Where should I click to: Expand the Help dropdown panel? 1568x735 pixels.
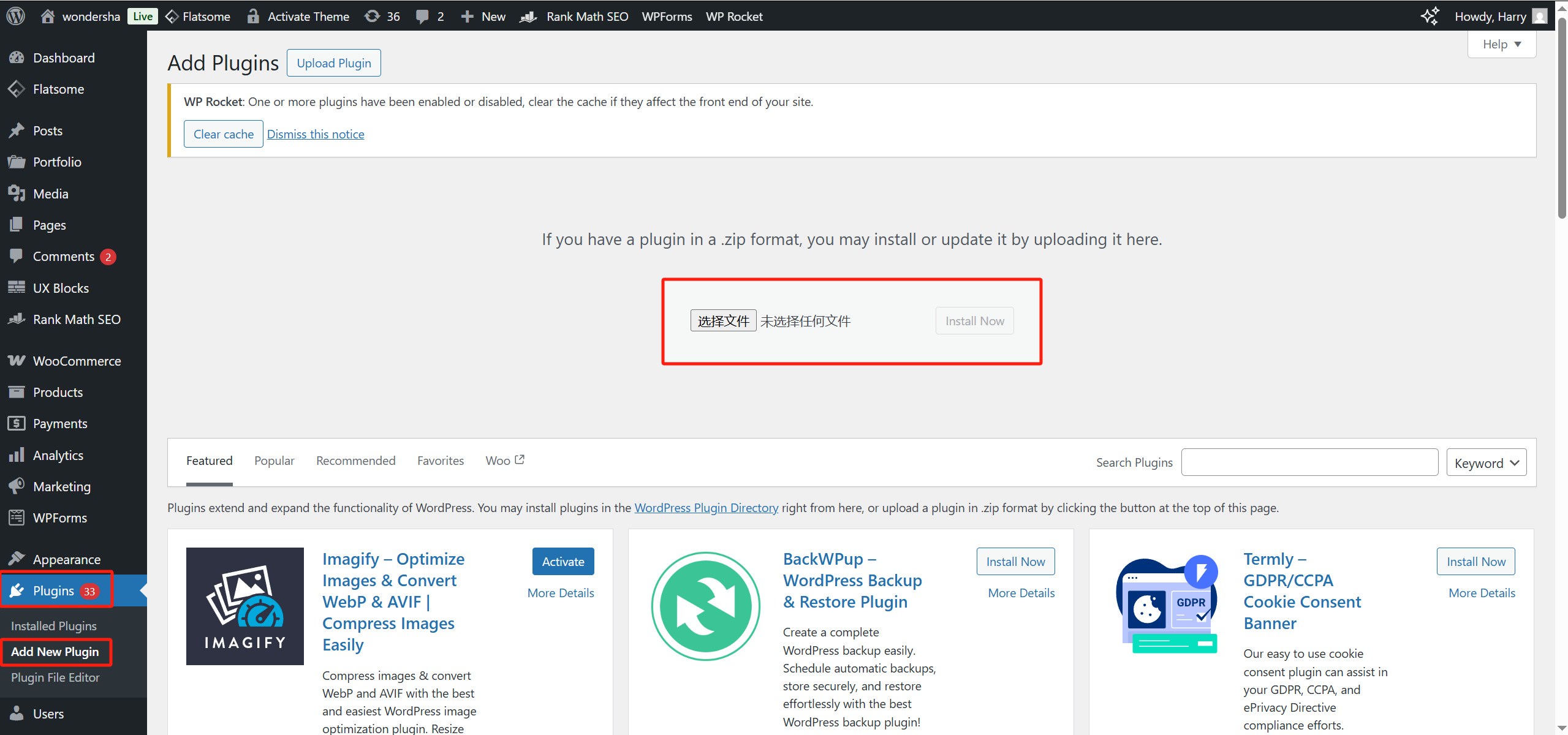coord(1501,44)
